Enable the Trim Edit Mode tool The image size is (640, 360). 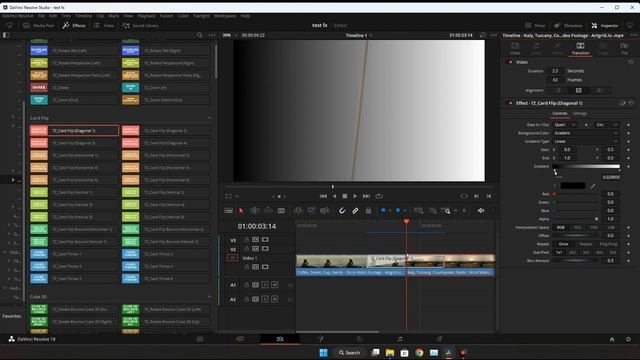point(254,211)
